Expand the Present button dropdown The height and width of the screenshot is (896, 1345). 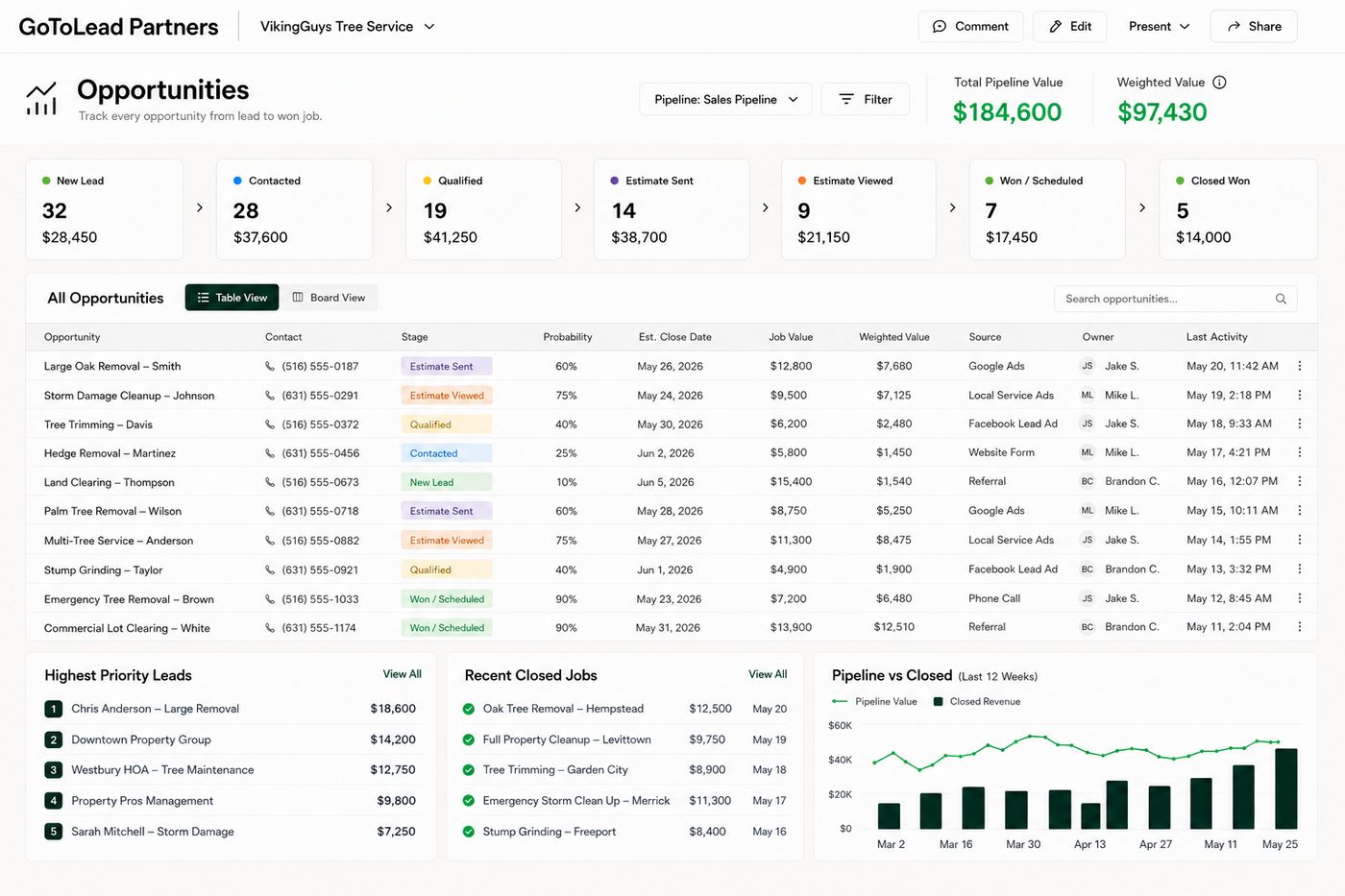point(1159,27)
